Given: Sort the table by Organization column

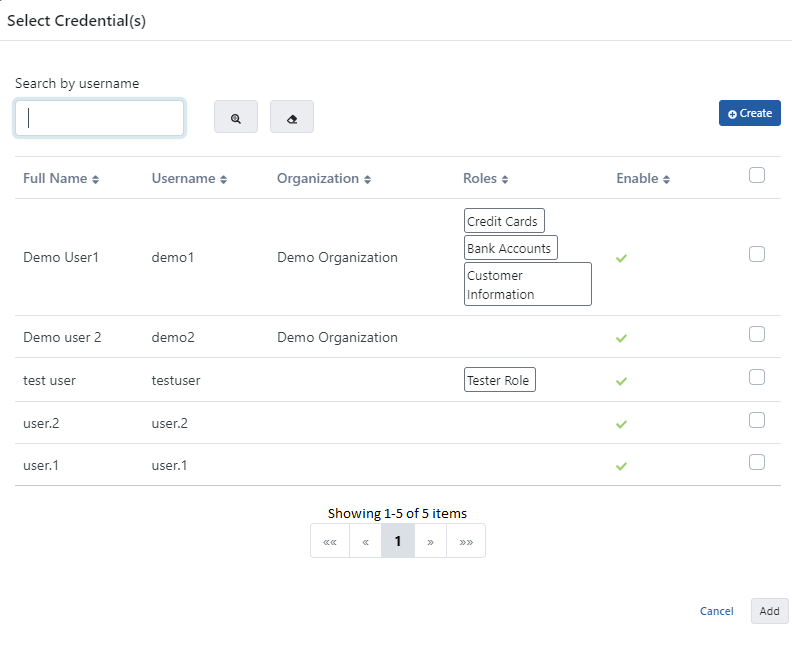Looking at the screenshot, I should tap(323, 179).
